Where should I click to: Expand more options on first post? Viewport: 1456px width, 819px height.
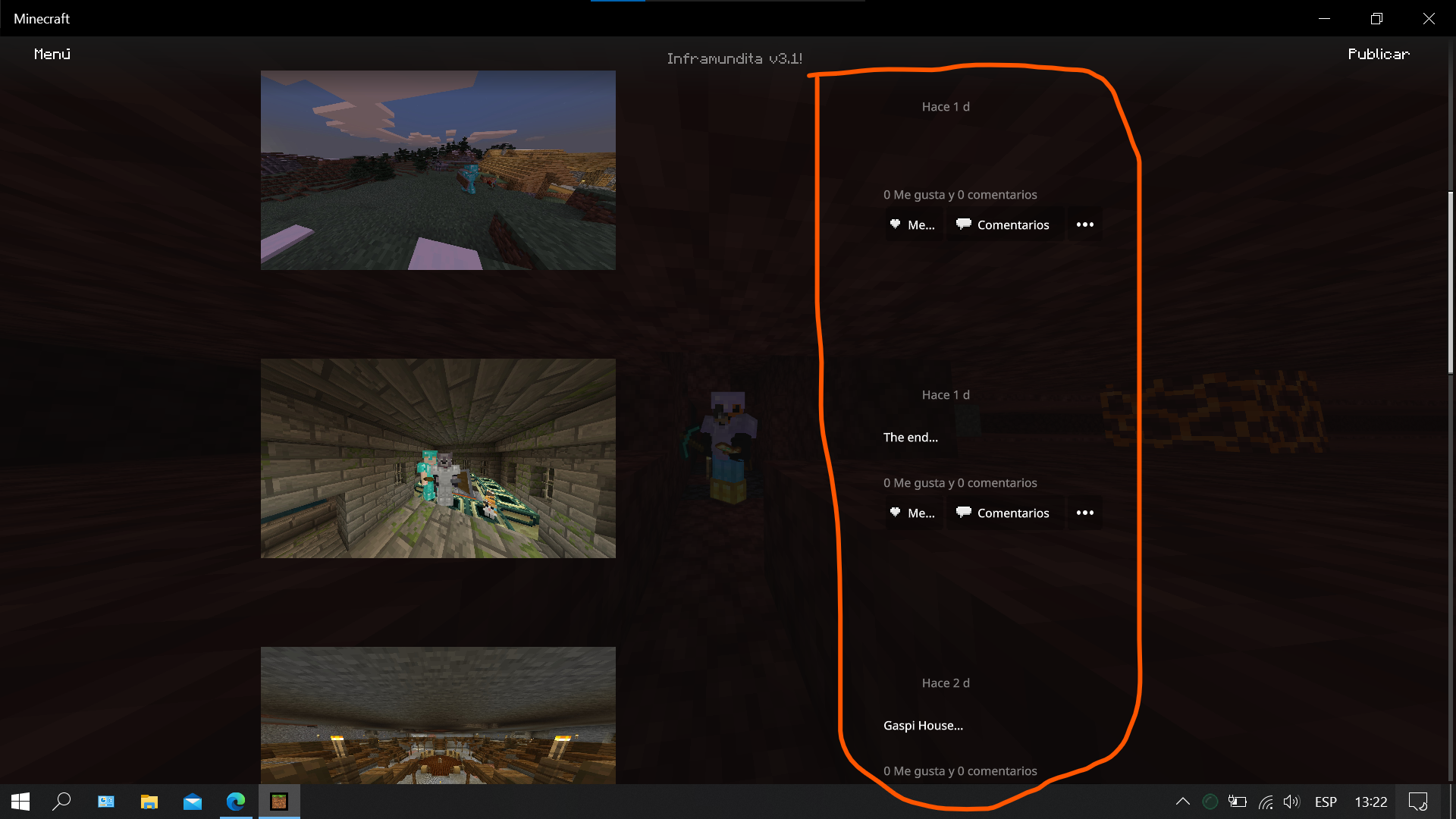click(1084, 224)
